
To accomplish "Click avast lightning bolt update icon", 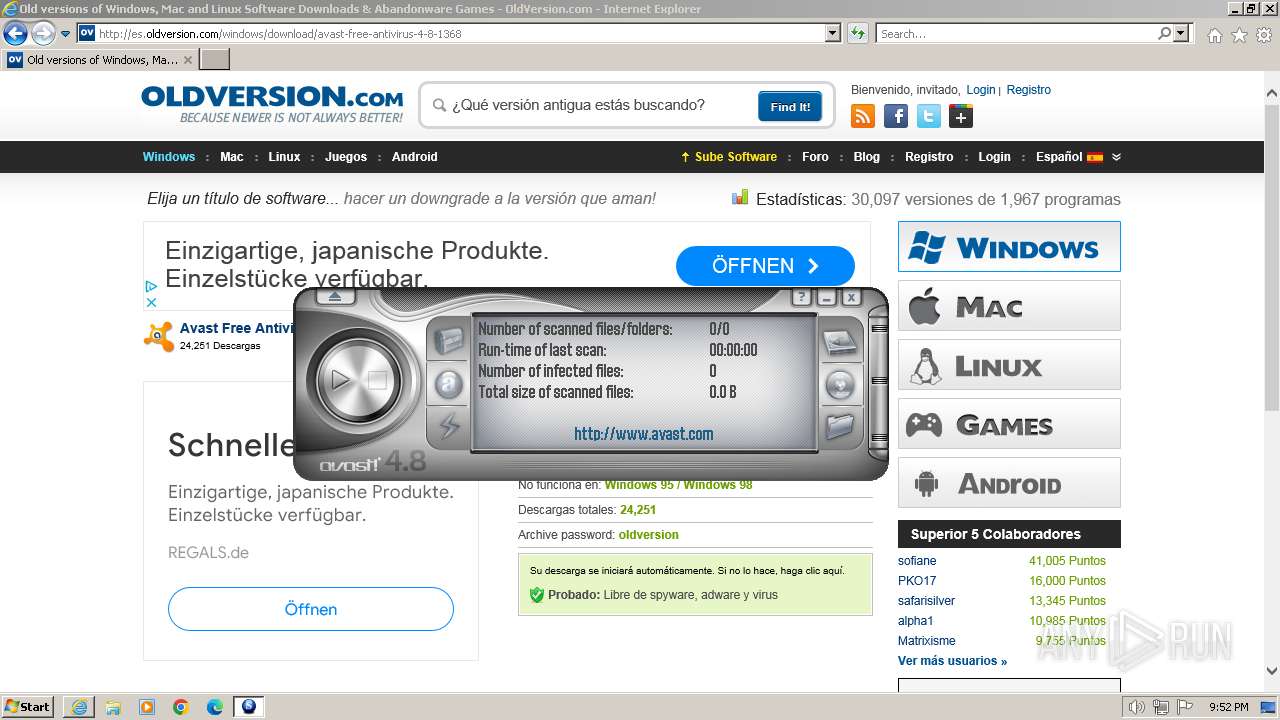I will click(449, 426).
